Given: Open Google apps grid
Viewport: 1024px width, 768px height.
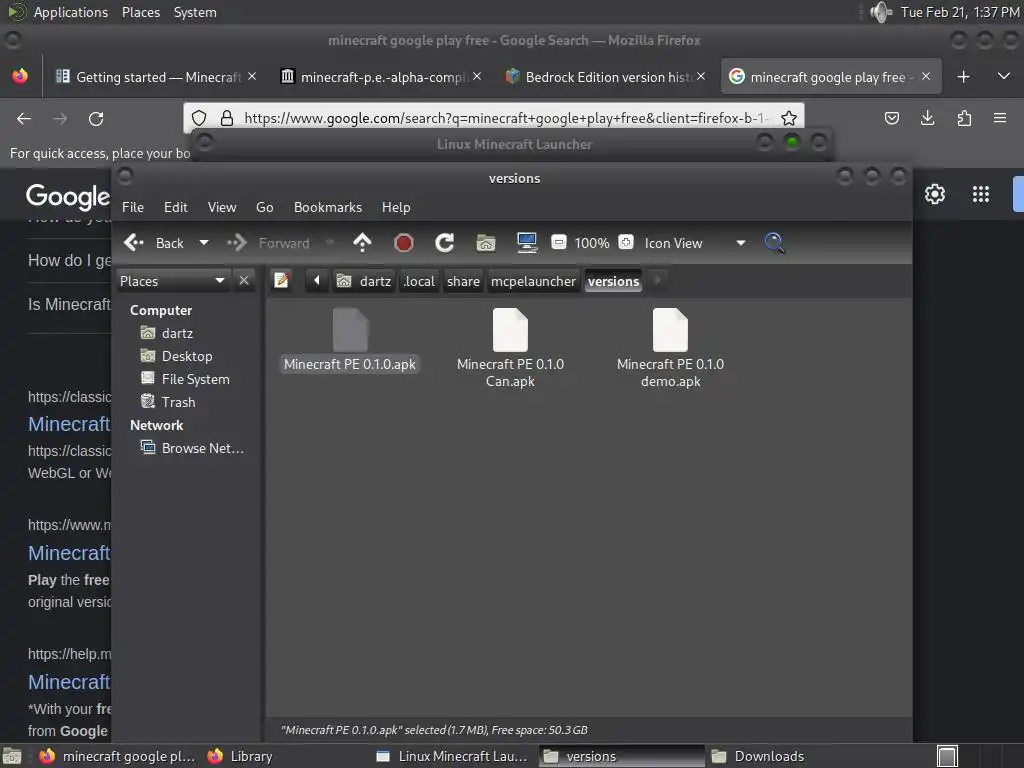Looking at the screenshot, I should (981, 194).
